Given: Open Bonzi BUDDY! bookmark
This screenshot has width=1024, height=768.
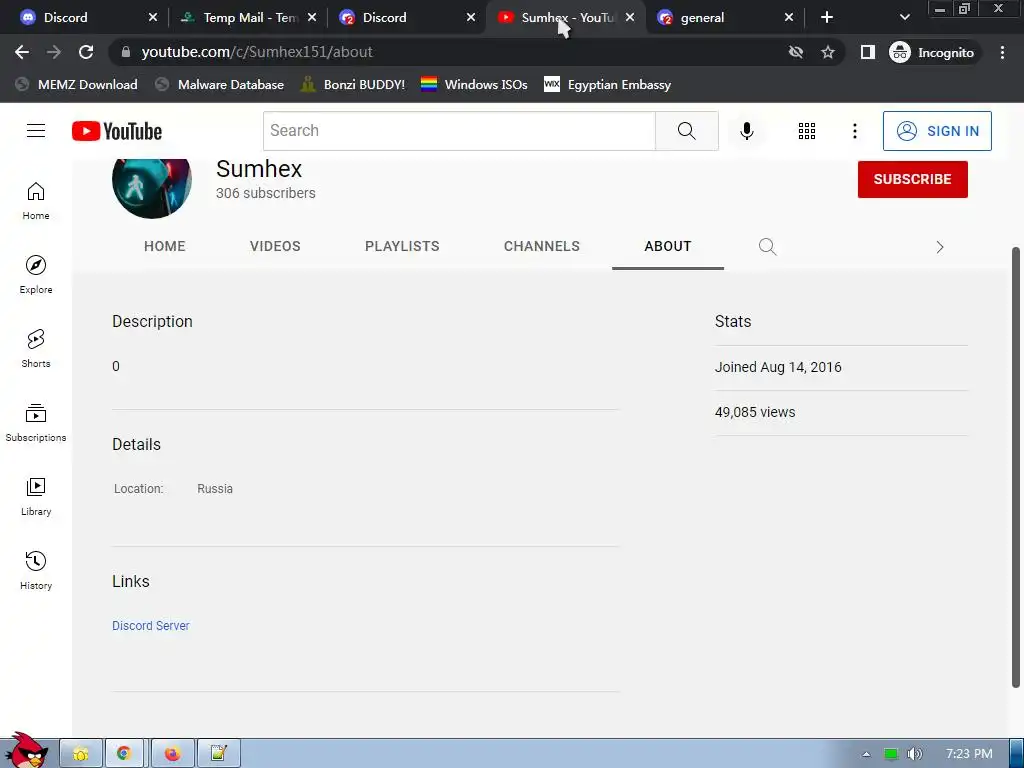Looking at the screenshot, I should [x=353, y=84].
